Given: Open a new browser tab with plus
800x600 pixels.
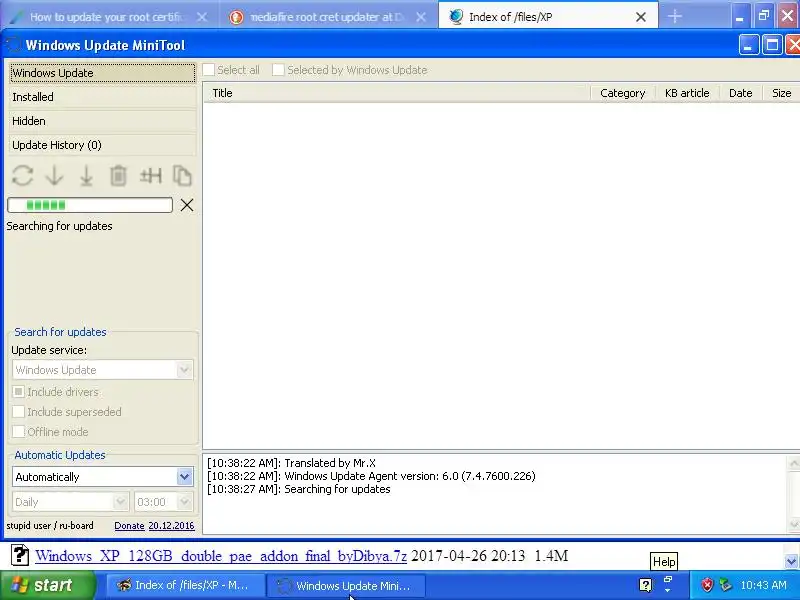Looking at the screenshot, I should (x=674, y=16).
